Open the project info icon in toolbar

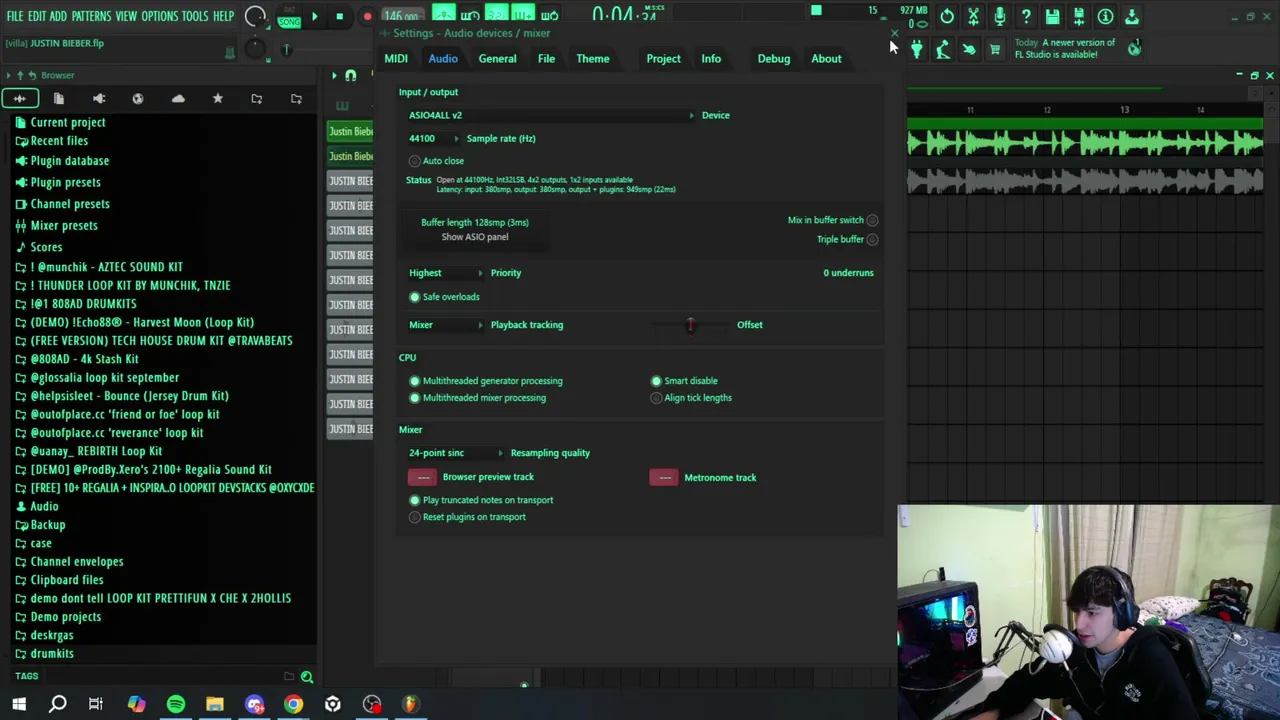point(1105,16)
